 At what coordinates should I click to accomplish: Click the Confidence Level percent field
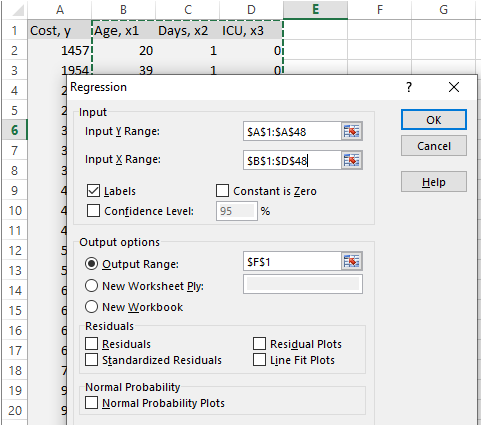point(237,211)
